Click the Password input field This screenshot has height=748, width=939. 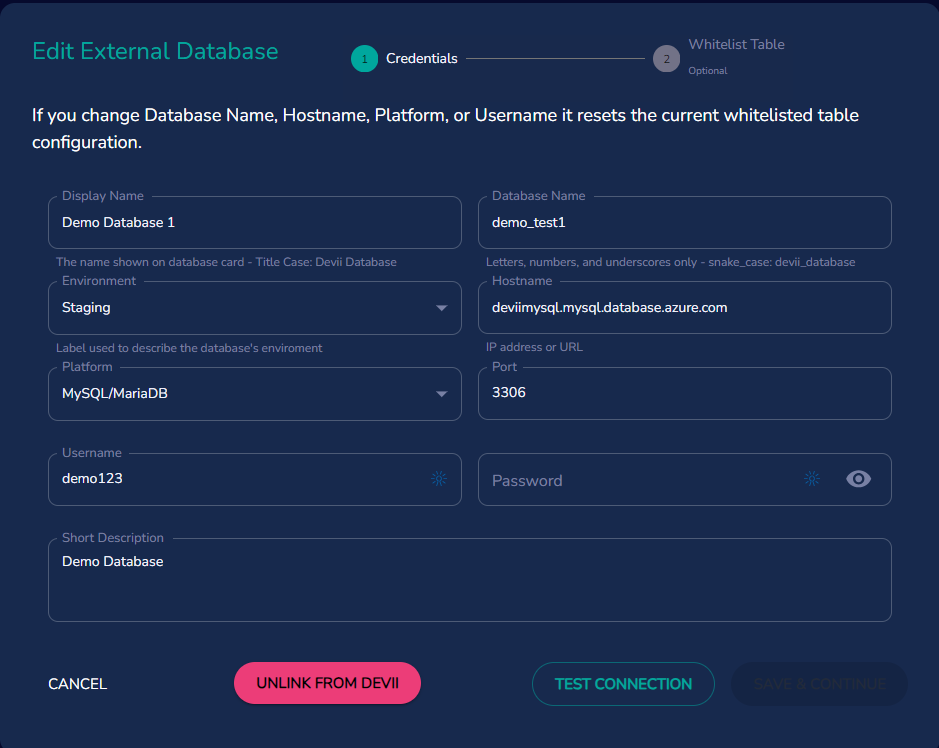(x=640, y=479)
